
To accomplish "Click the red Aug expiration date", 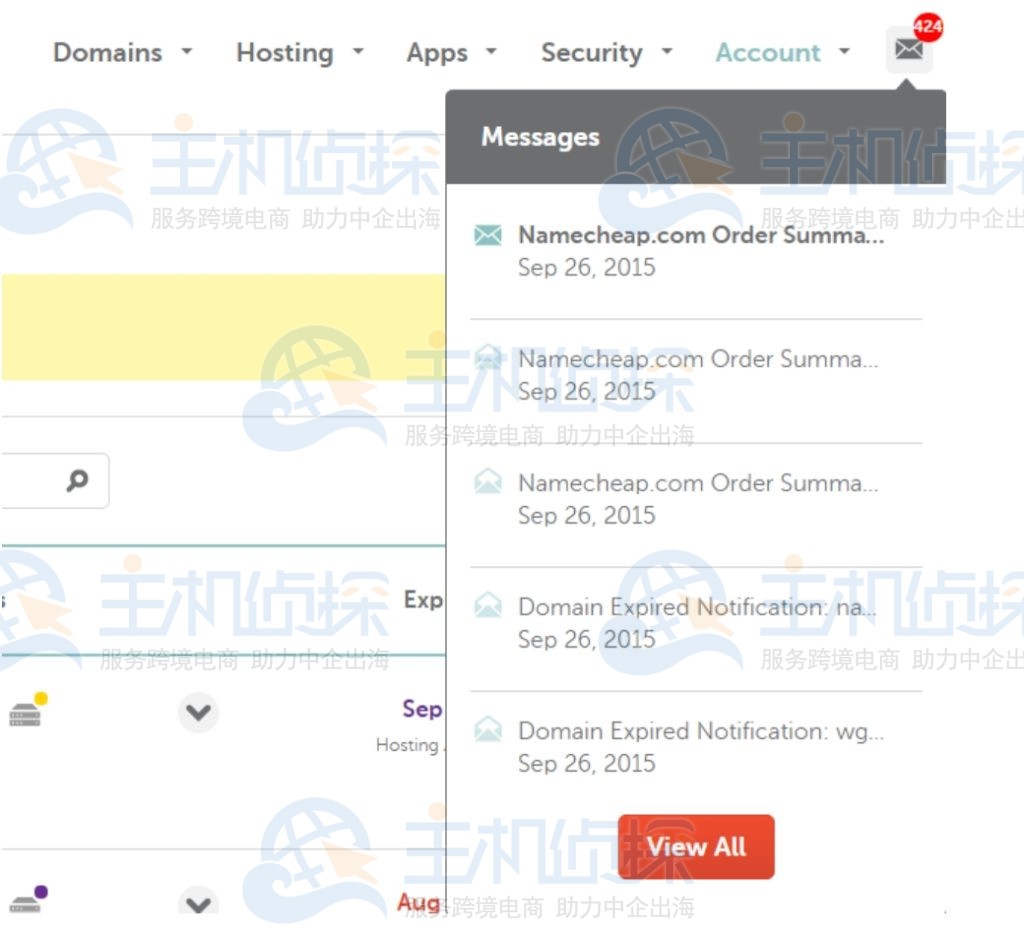I will tap(419, 903).
